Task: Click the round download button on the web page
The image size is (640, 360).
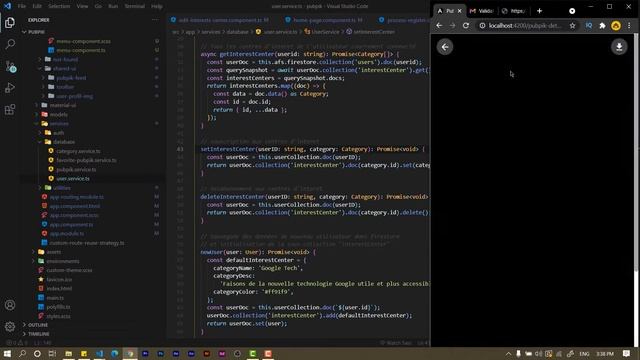Action: (619, 47)
